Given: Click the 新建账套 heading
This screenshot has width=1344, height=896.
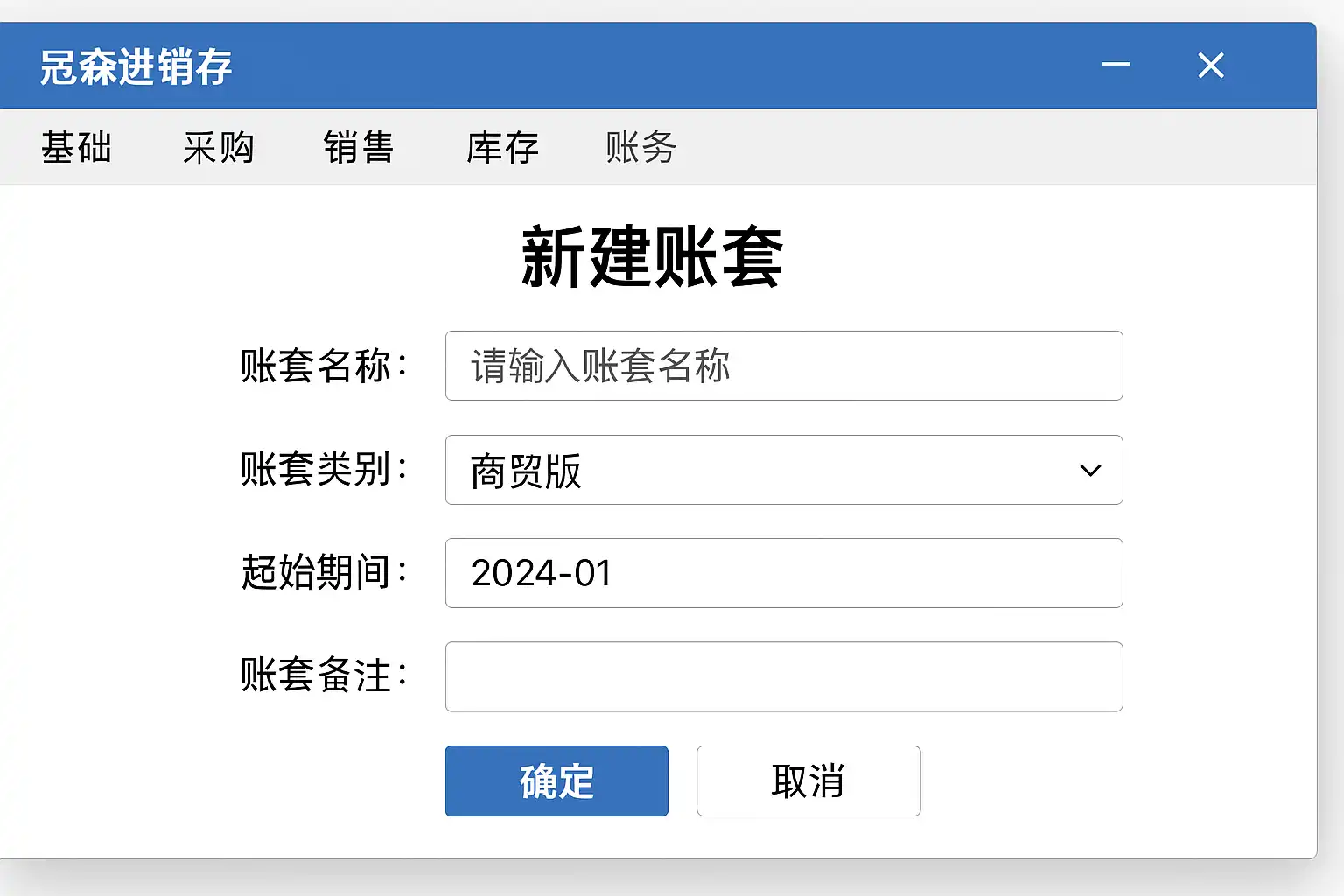Looking at the screenshot, I should pyautogui.click(x=652, y=257).
